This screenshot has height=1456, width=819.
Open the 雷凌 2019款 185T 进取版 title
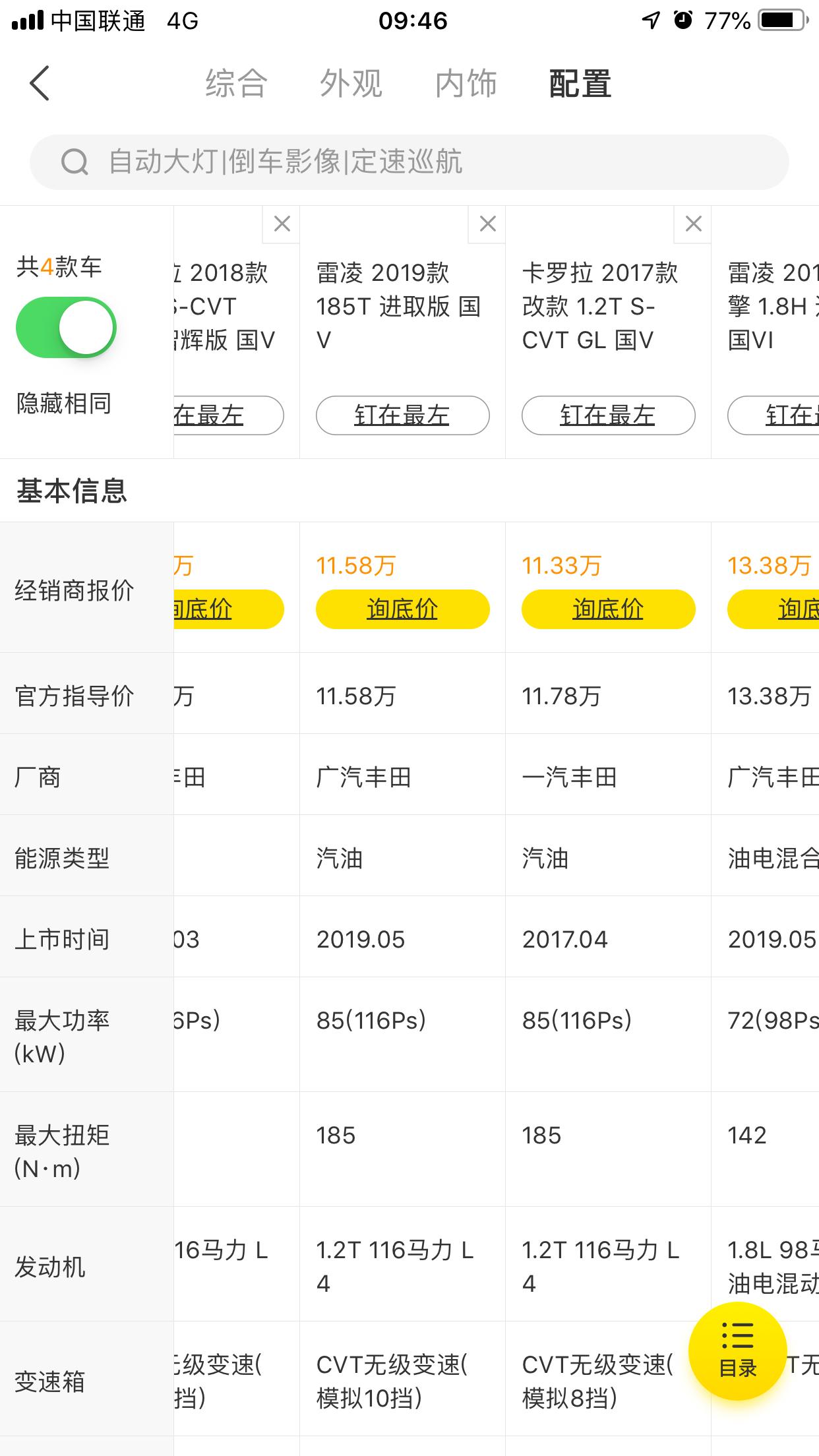398,306
